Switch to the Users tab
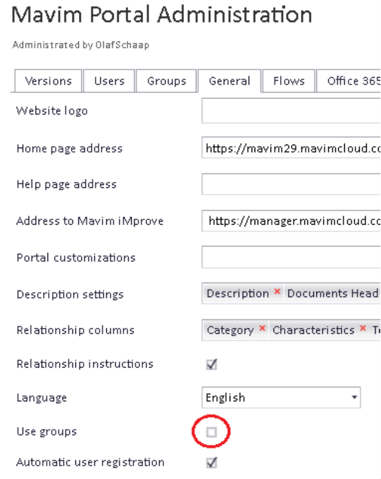The height and width of the screenshot is (479, 381). (x=109, y=81)
